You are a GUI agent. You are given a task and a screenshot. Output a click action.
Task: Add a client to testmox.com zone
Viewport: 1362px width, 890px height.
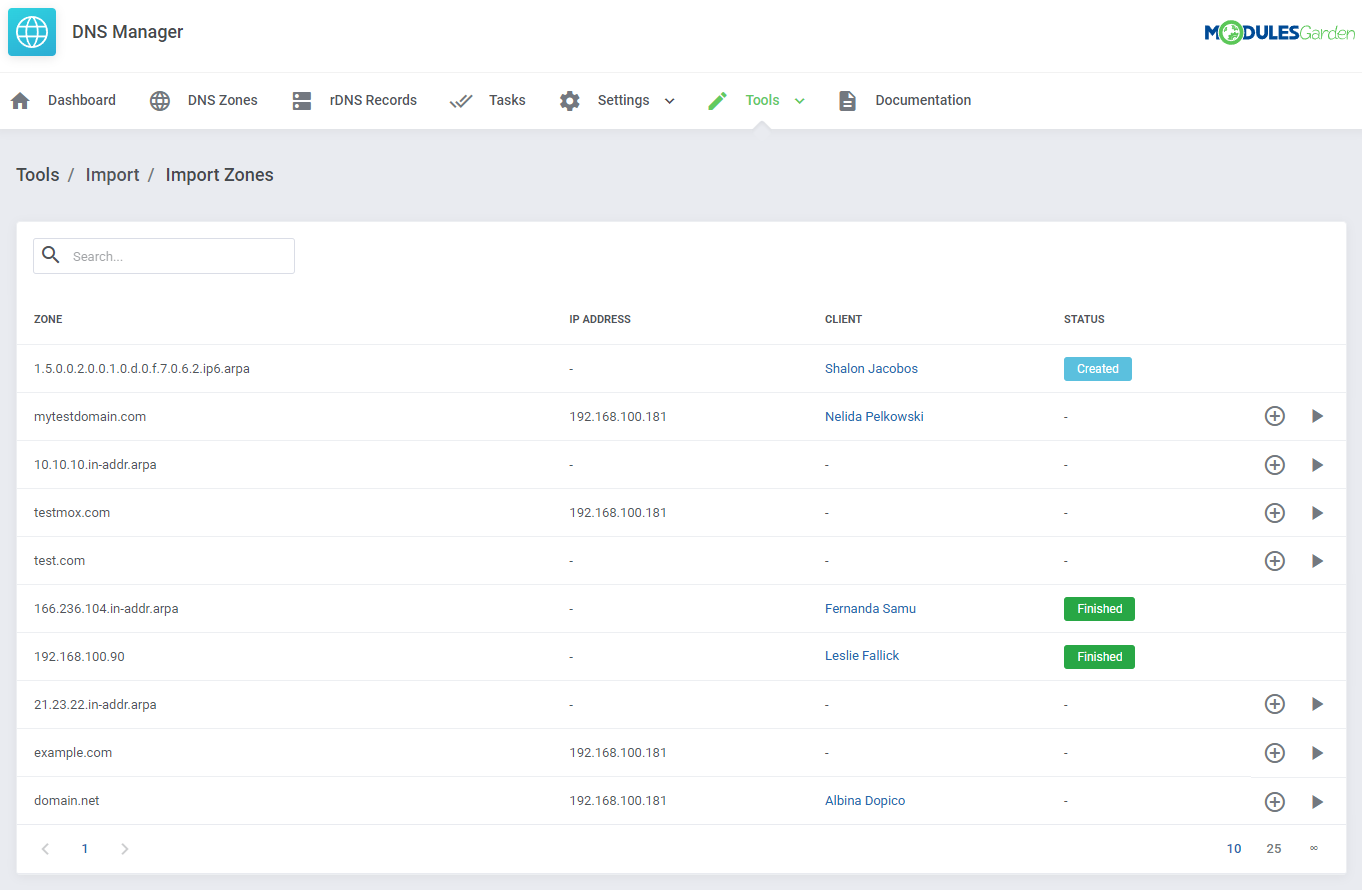coord(1274,512)
